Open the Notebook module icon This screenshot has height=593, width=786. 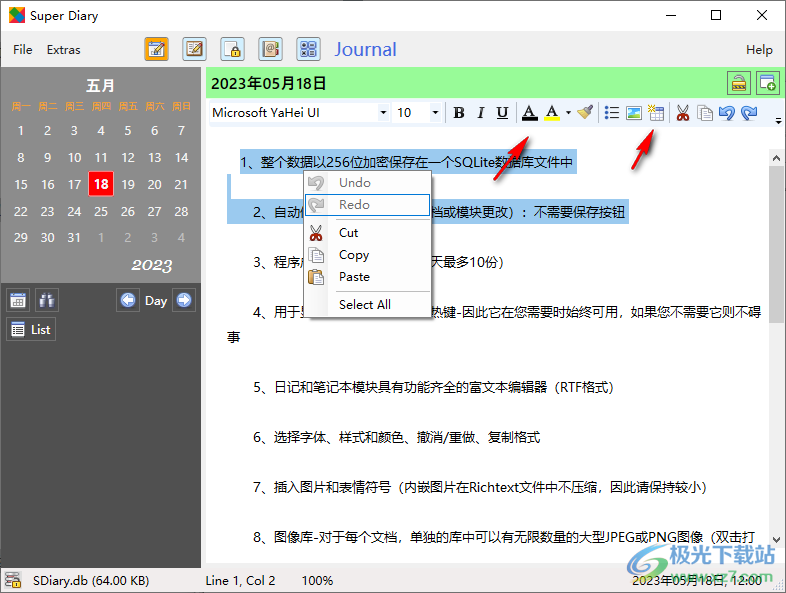pos(194,49)
